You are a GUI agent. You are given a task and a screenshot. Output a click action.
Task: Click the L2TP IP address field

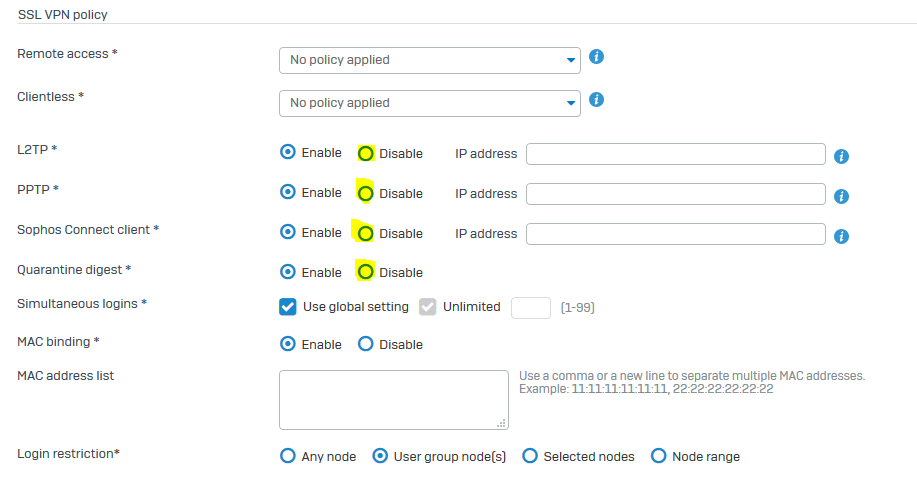(x=675, y=154)
